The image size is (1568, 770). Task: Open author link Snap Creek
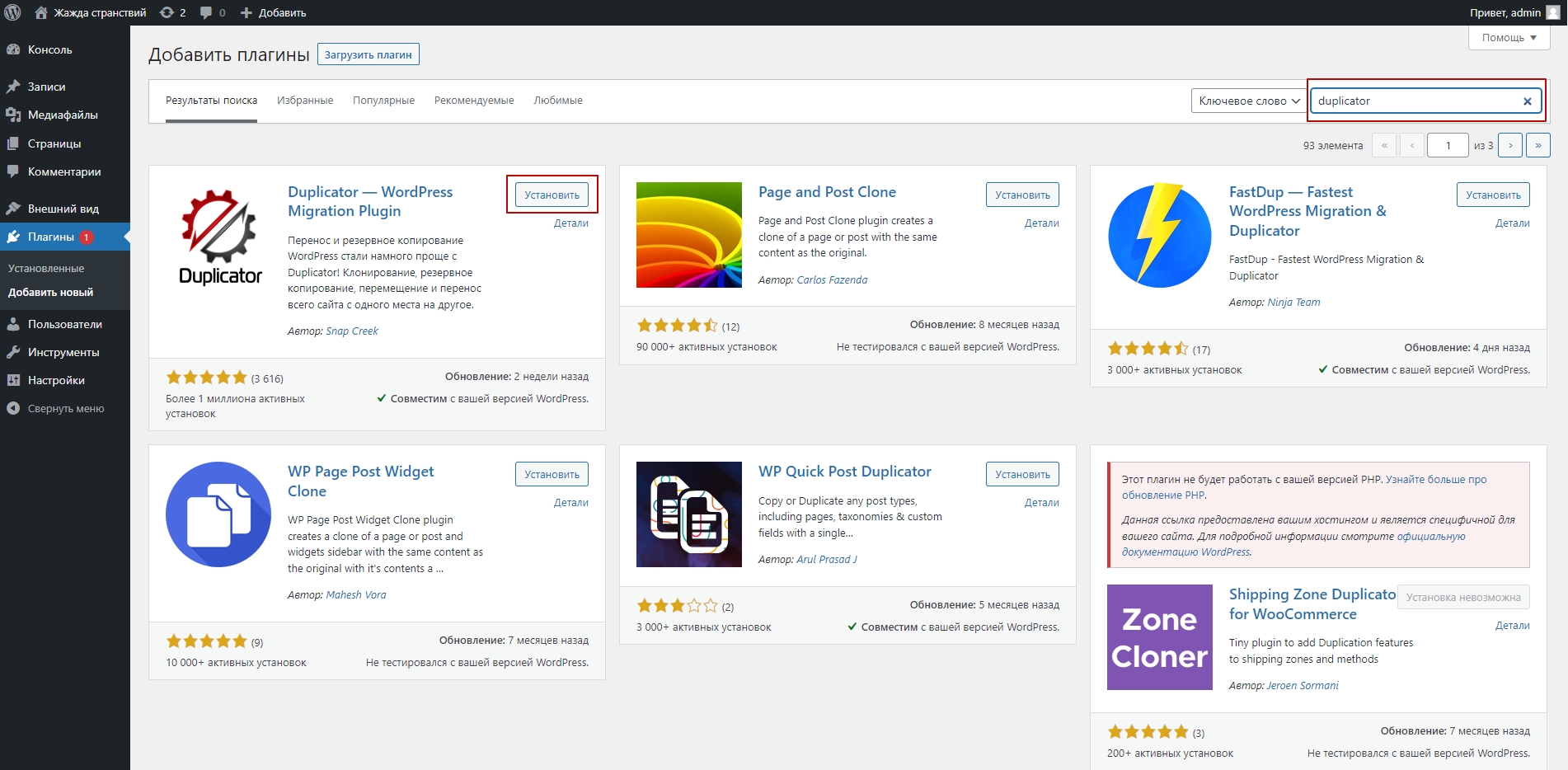click(x=352, y=331)
